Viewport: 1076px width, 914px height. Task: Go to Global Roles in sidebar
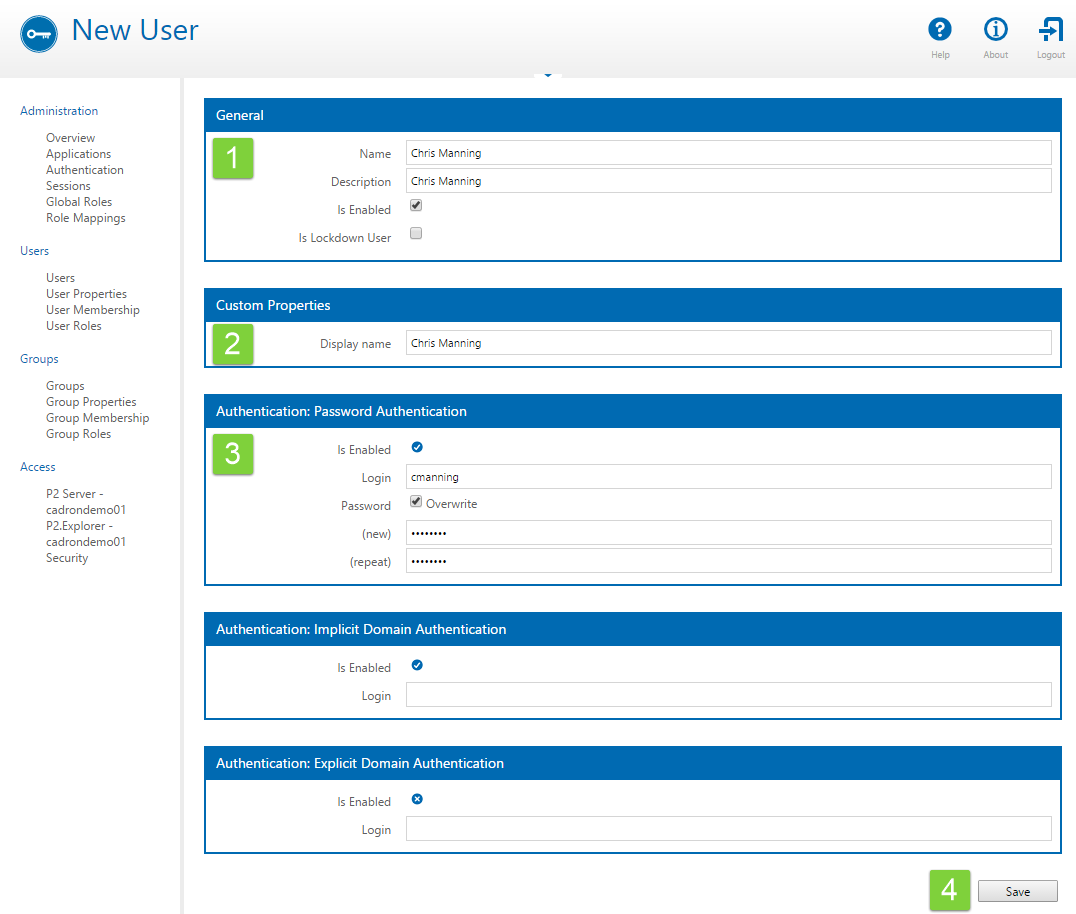79,202
